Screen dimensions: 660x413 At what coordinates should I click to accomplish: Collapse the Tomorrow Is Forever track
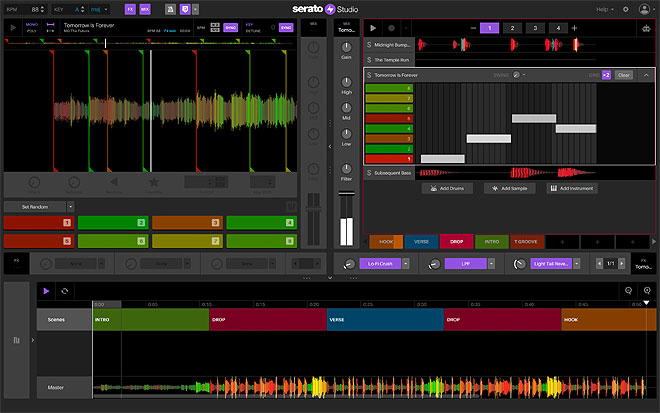click(x=646, y=75)
